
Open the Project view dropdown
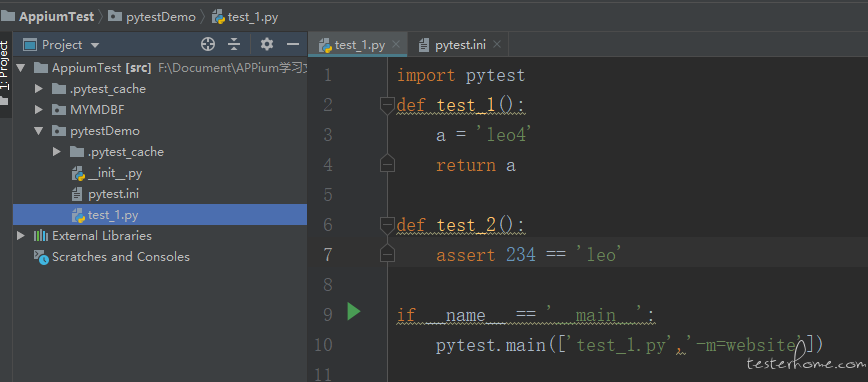tap(95, 45)
